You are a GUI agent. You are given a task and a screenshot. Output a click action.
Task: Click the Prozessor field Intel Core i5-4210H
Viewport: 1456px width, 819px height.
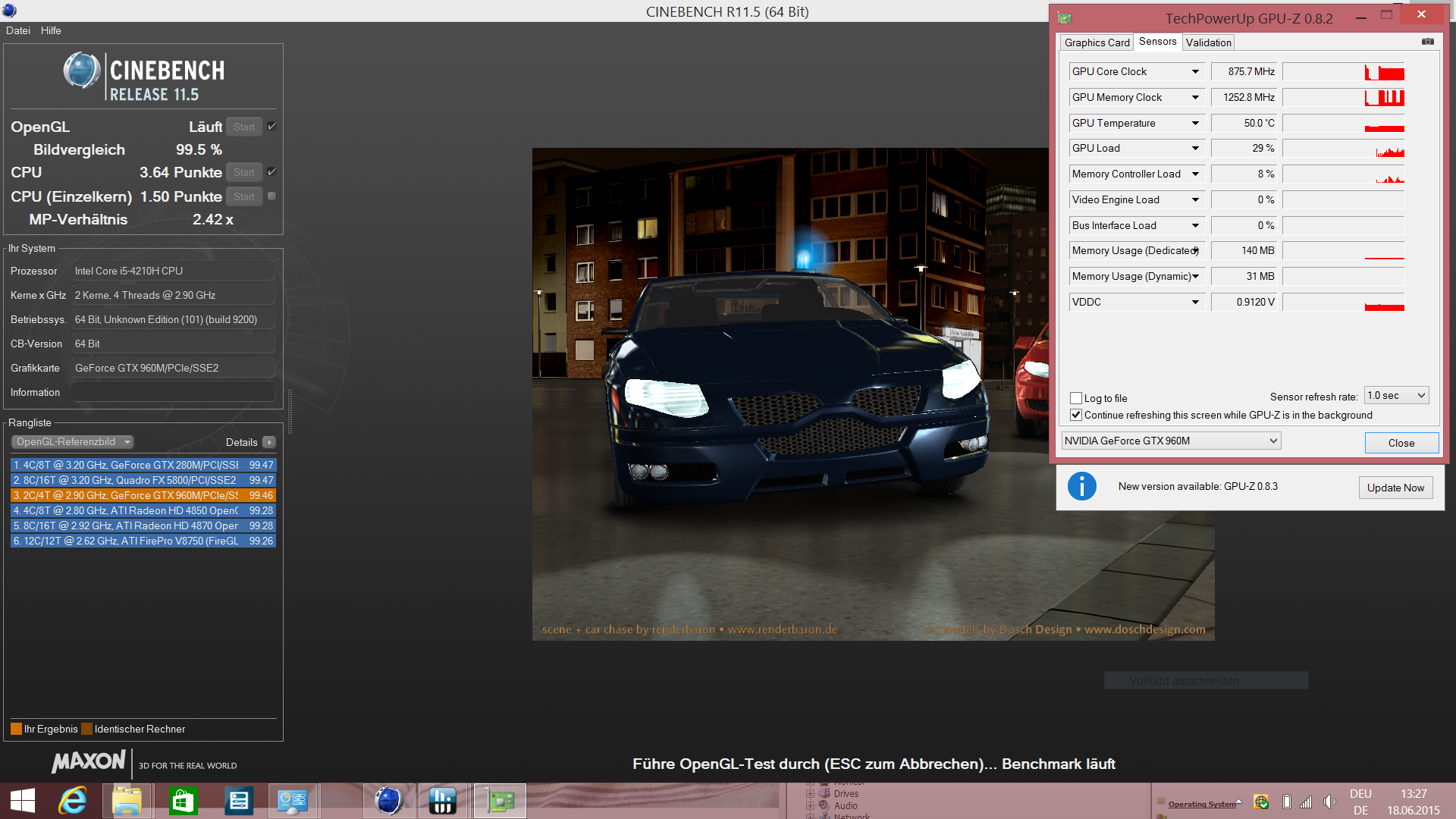(x=173, y=271)
